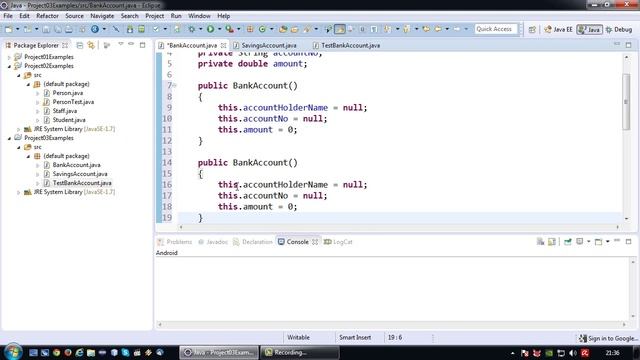Screen dimensions: 640x360
Task: Collapse the constructor fold at line 7
Action: (174, 85)
